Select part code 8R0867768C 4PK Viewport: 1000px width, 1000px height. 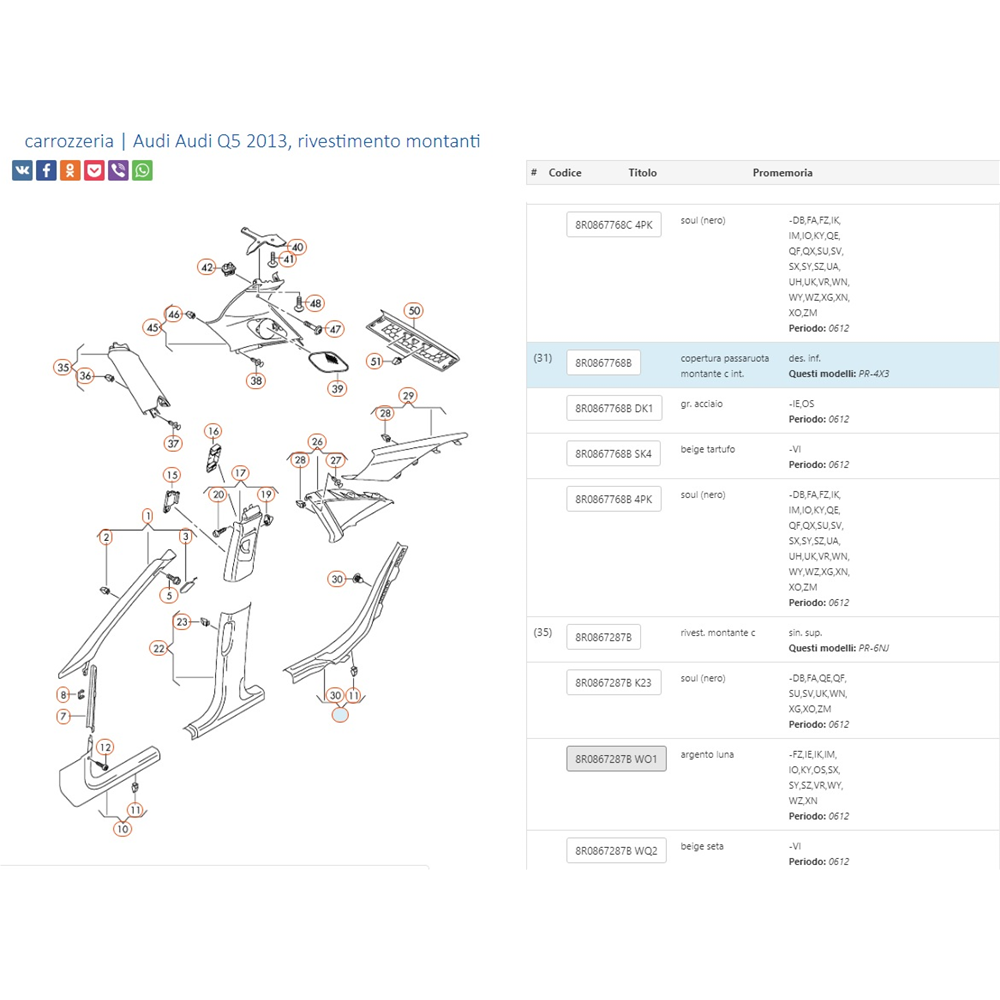point(614,224)
